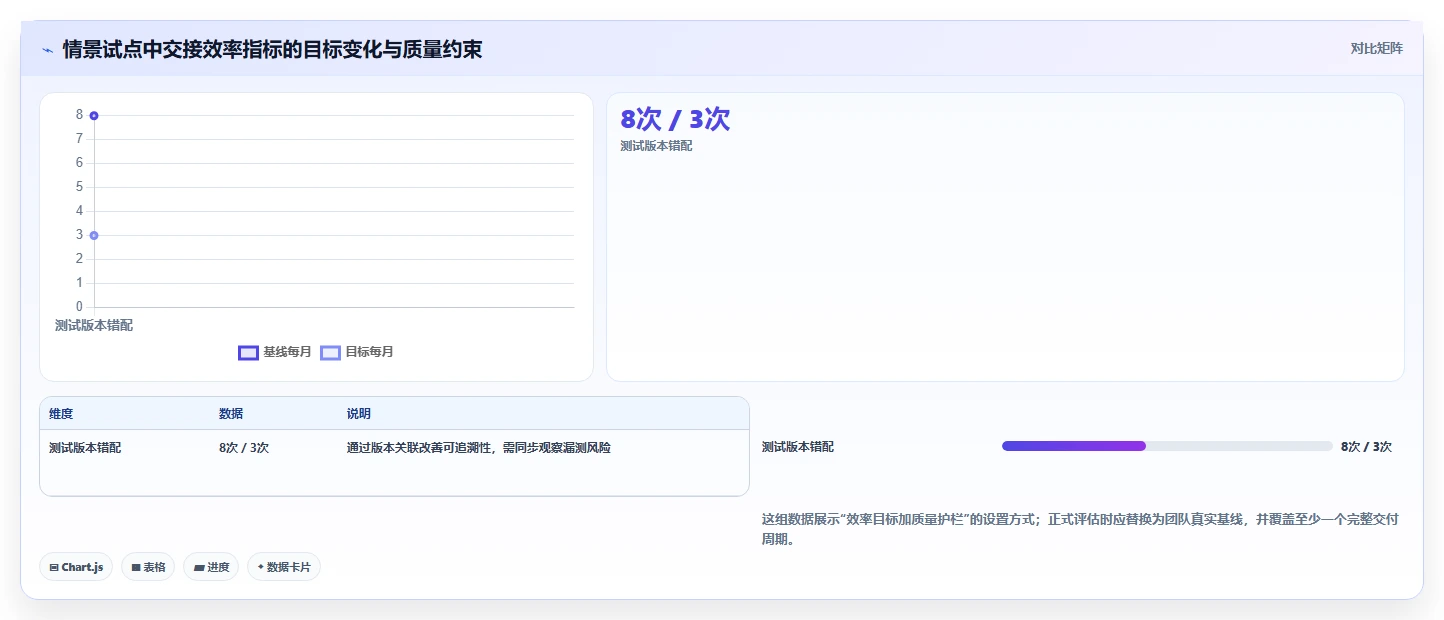
Task: Click 测试版本错配 caption in data card
Action: pos(656,146)
